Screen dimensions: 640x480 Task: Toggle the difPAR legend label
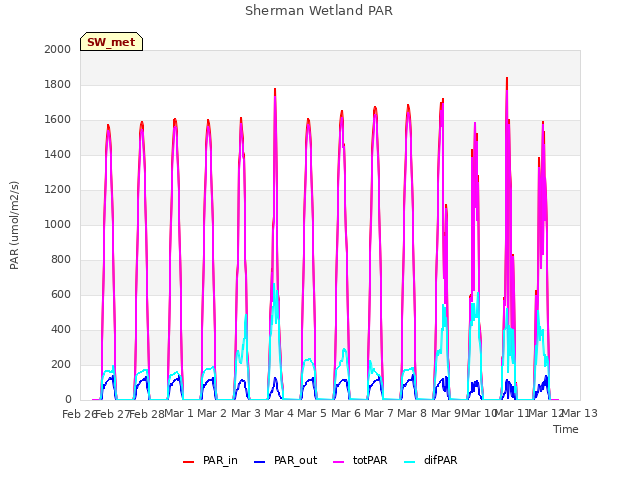click(x=440, y=460)
